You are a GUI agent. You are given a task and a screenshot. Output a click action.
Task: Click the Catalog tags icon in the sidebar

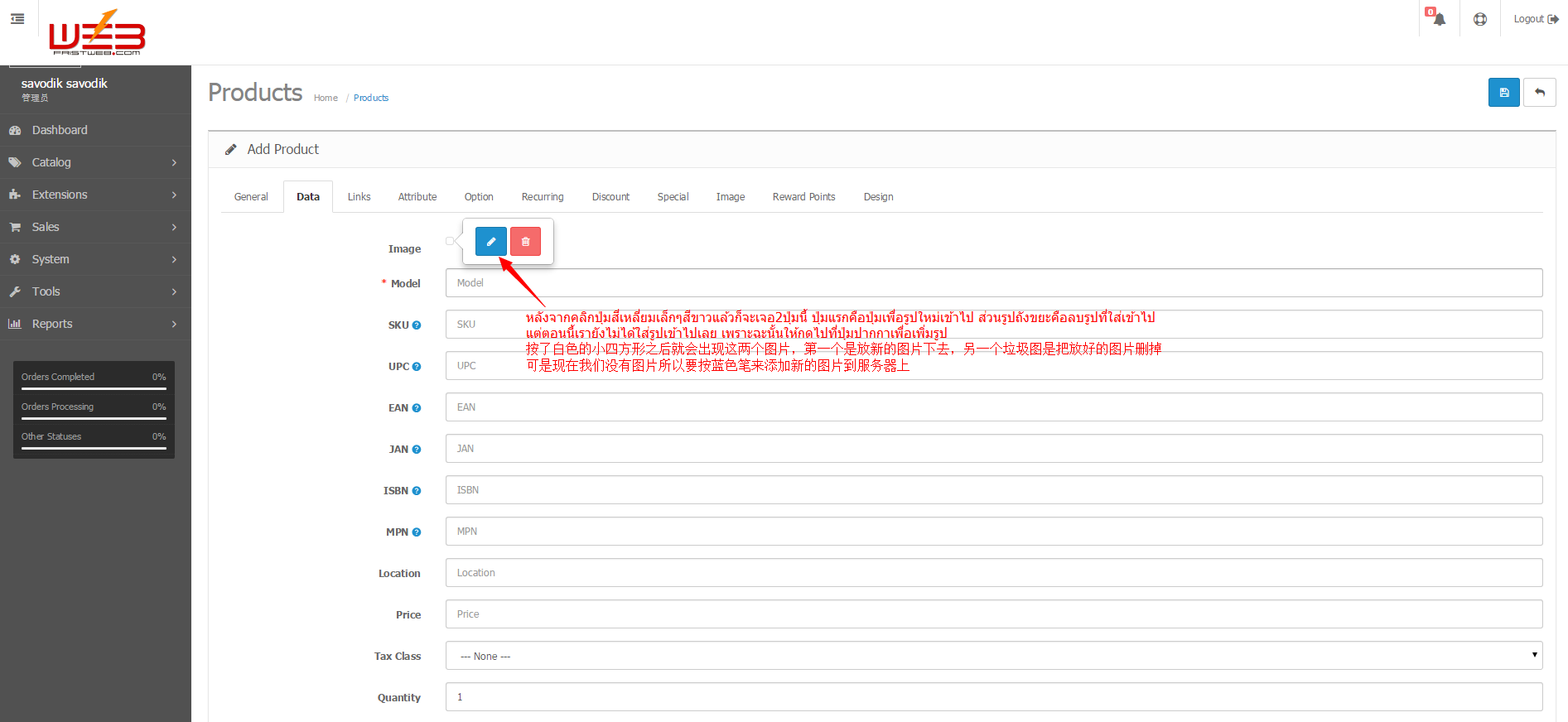click(x=15, y=162)
